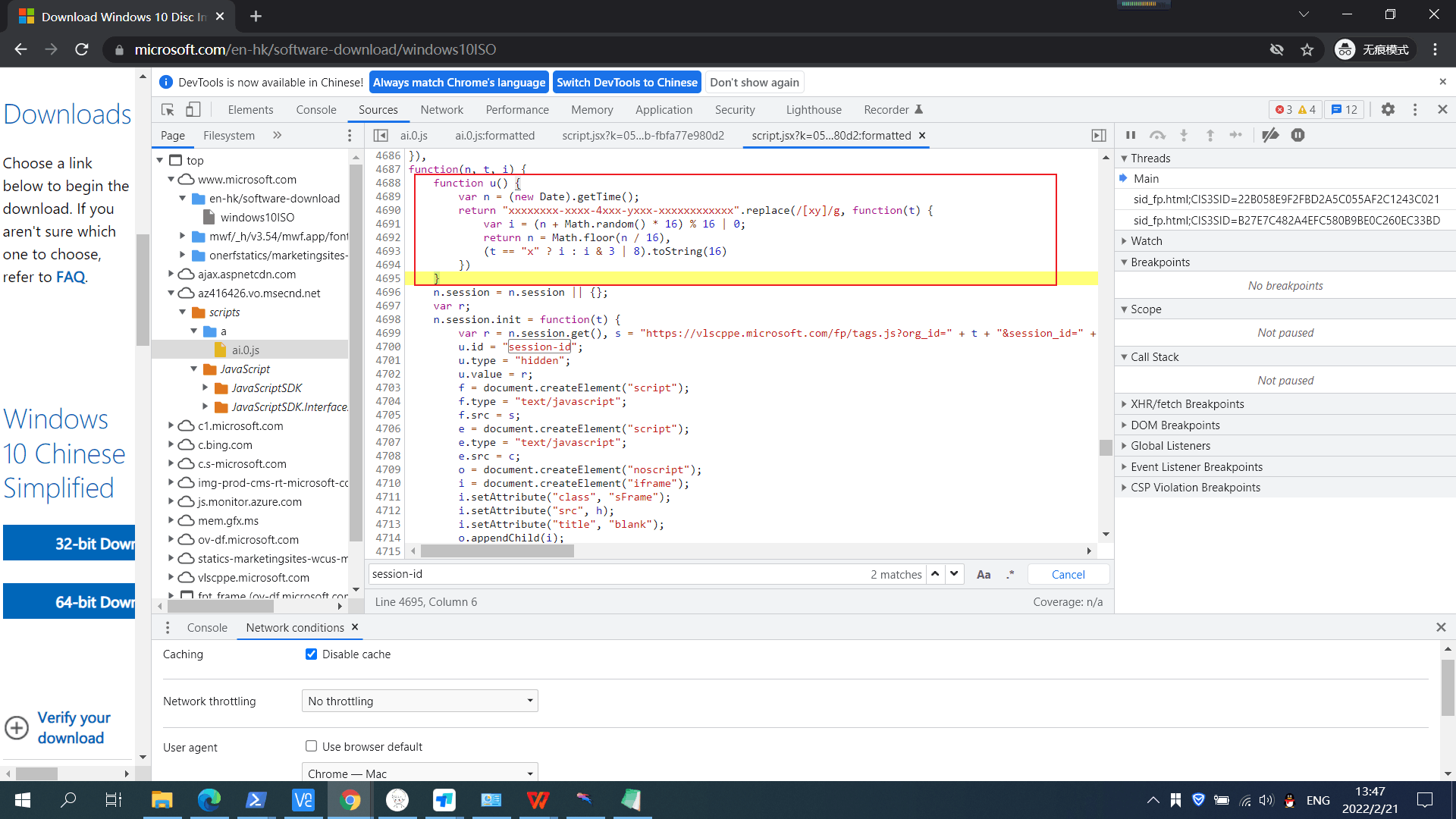This screenshot has width=1456, height=819.
Task: Click step into next function call
Action: tap(1184, 135)
